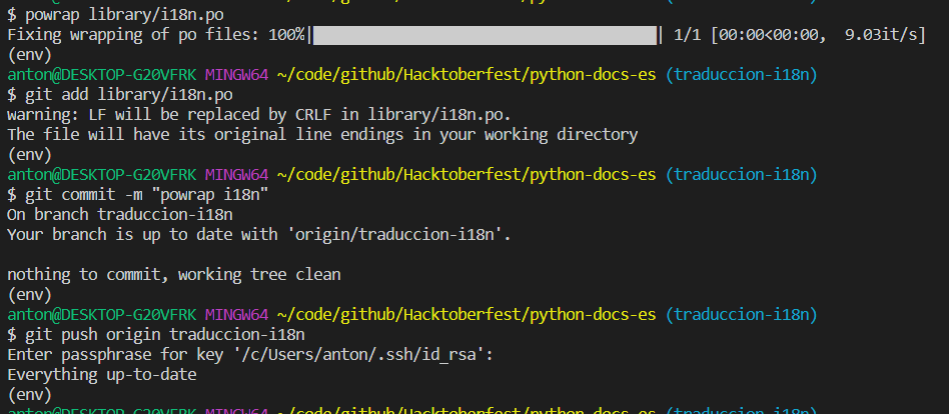Click the 'Everything up-to-date' output line
The width and height of the screenshot is (949, 414).
pos(102,375)
